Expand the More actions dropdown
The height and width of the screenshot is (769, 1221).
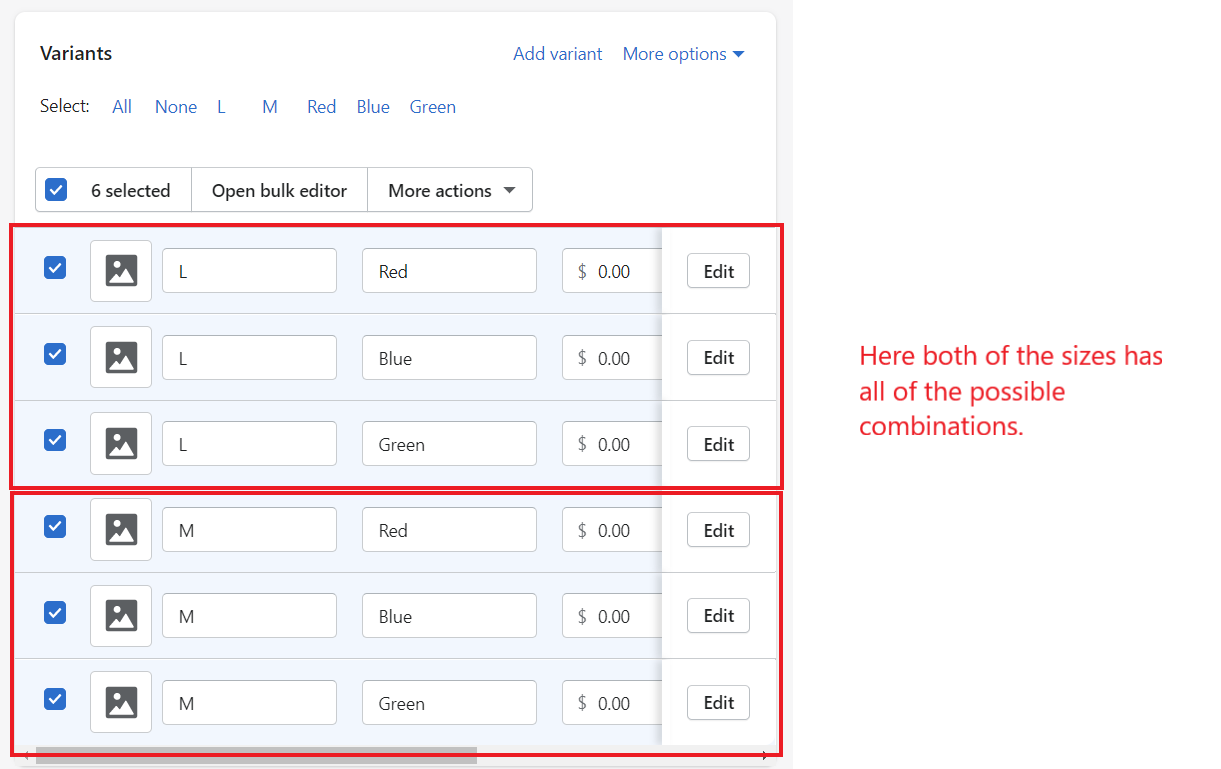[x=450, y=190]
